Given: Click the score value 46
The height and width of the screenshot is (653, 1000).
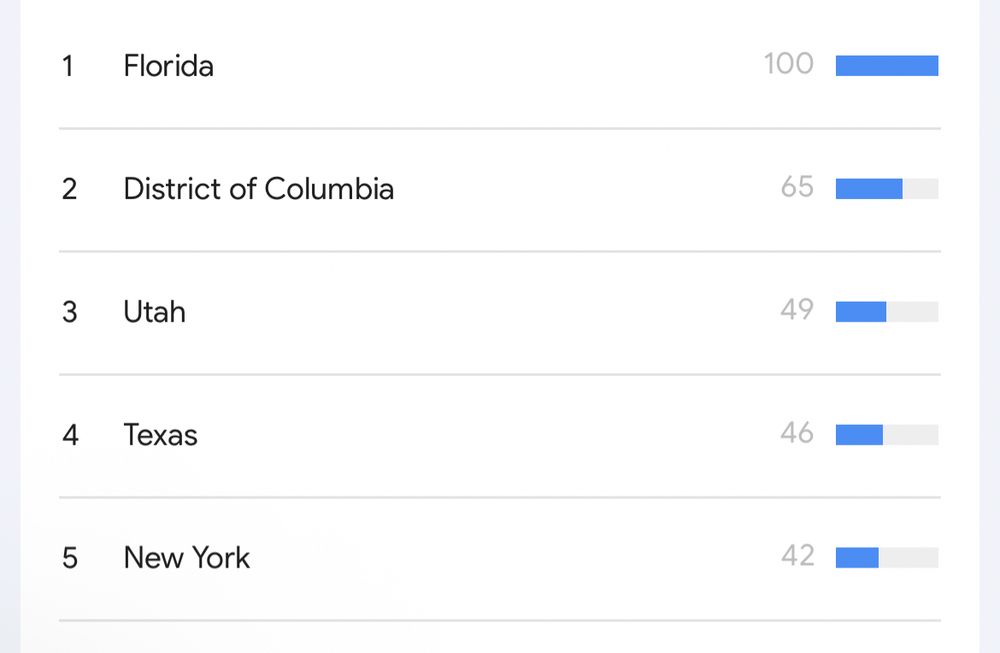Looking at the screenshot, I should pyautogui.click(x=797, y=433).
